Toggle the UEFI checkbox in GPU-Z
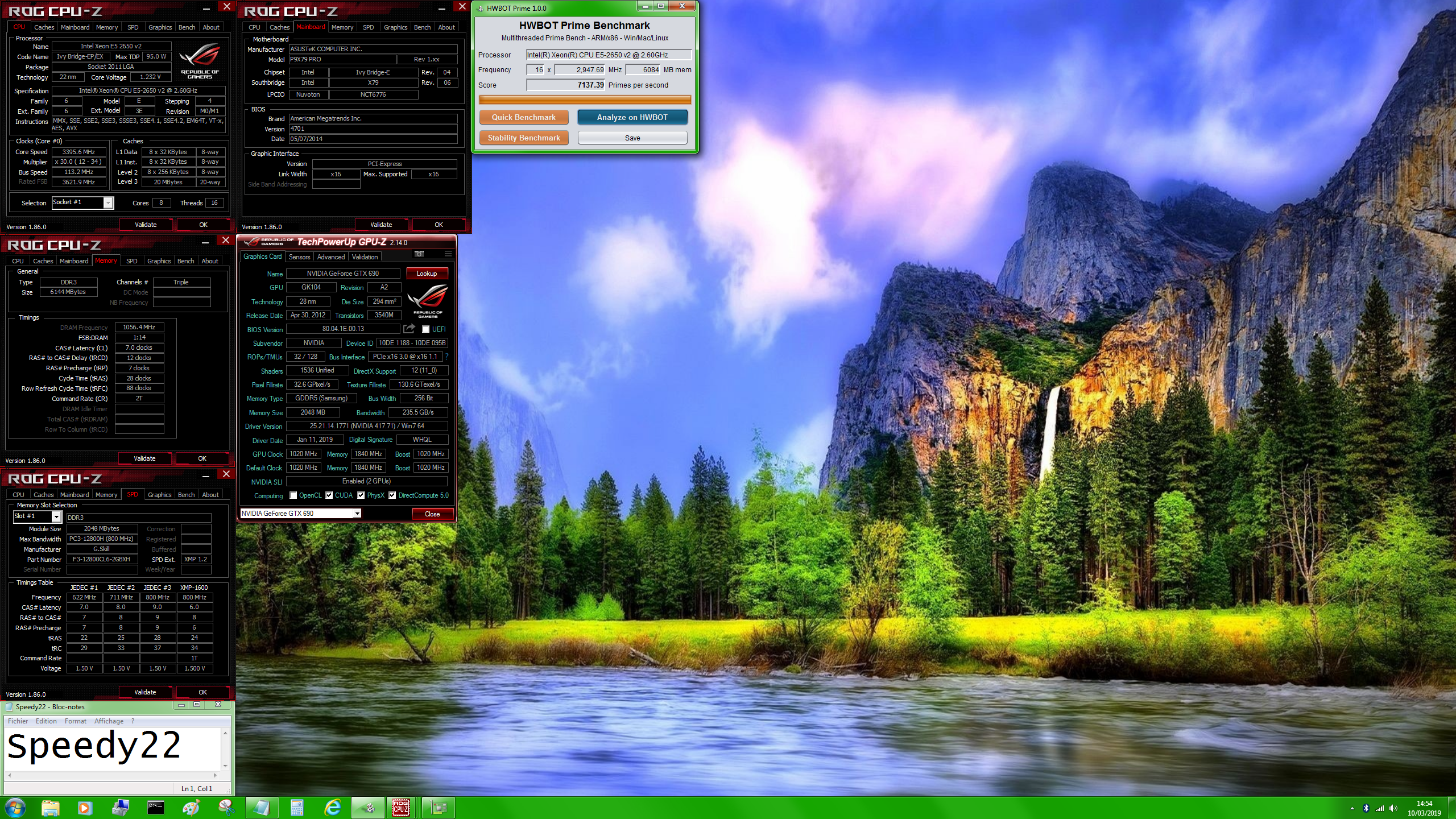 (425, 329)
